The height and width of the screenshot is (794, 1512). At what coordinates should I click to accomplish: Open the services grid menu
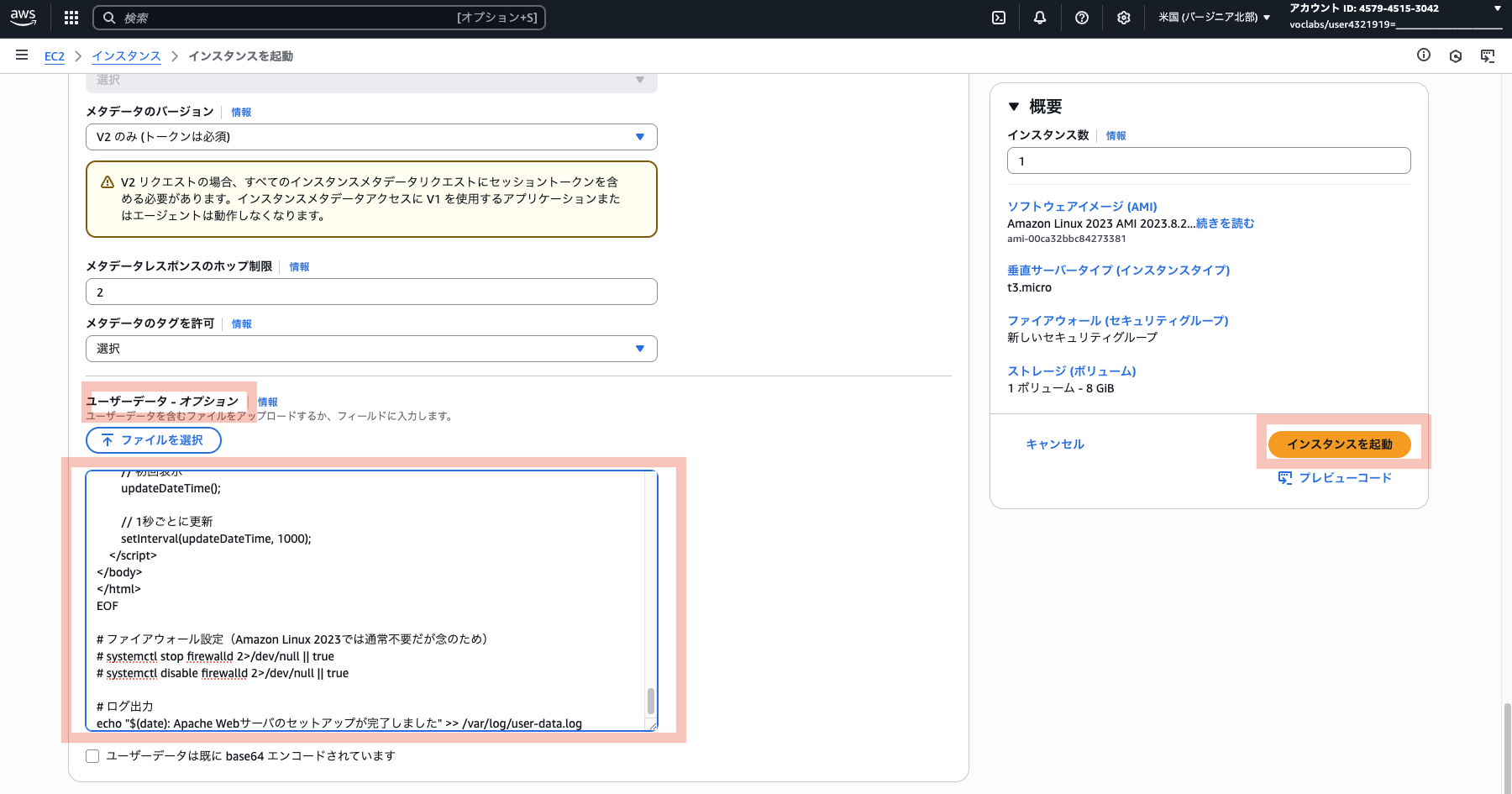coord(71,18)
